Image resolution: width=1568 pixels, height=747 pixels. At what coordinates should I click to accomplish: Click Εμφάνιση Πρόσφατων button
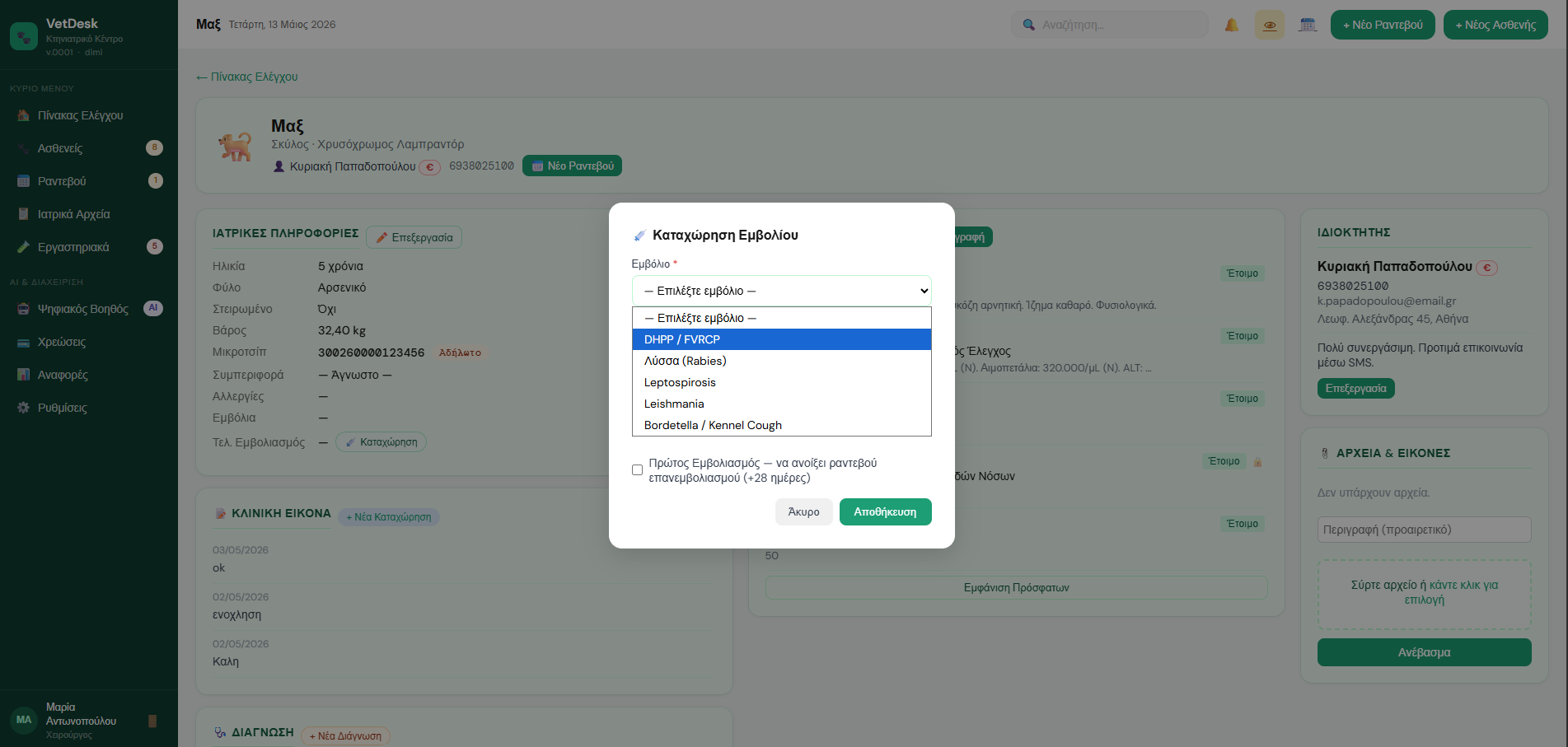(1016, 587)
